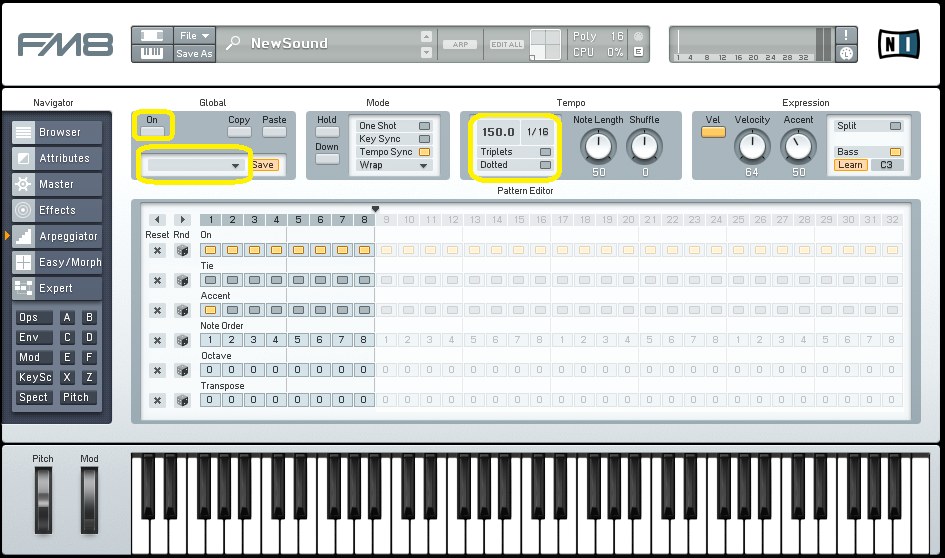Click the Copy button in Global
The width and height of the screenshot is (945, 558).
tap(239, 132)
